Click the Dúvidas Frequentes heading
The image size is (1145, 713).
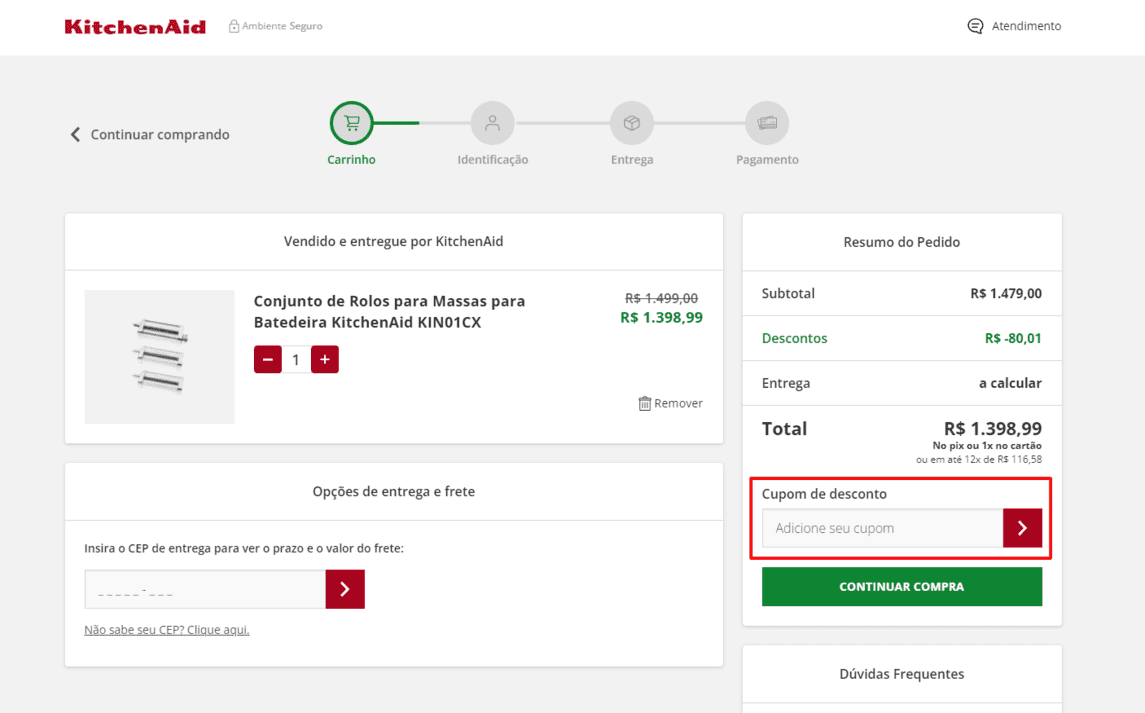pos(902,674)
